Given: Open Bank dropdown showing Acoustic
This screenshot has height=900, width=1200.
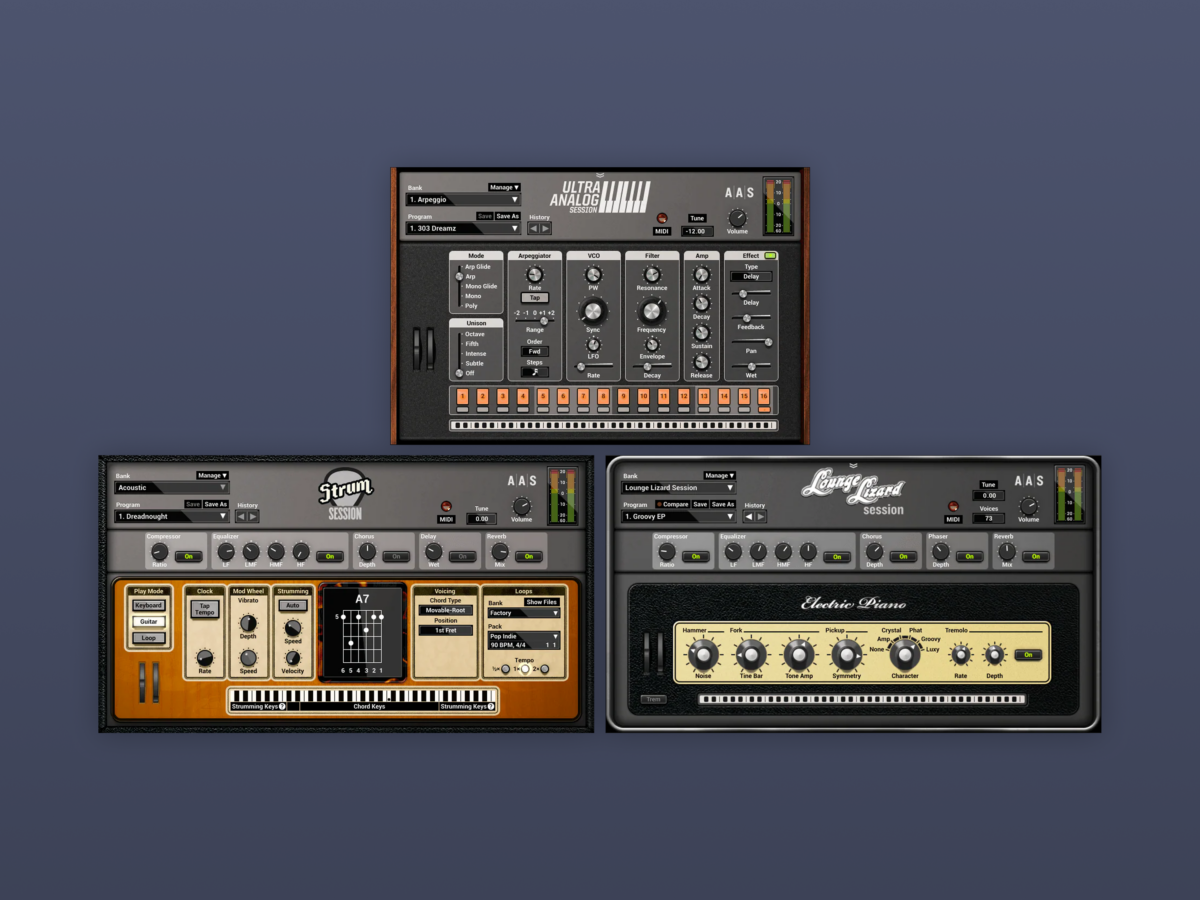Looking at the screenshot, I should [x=172, y=488].
